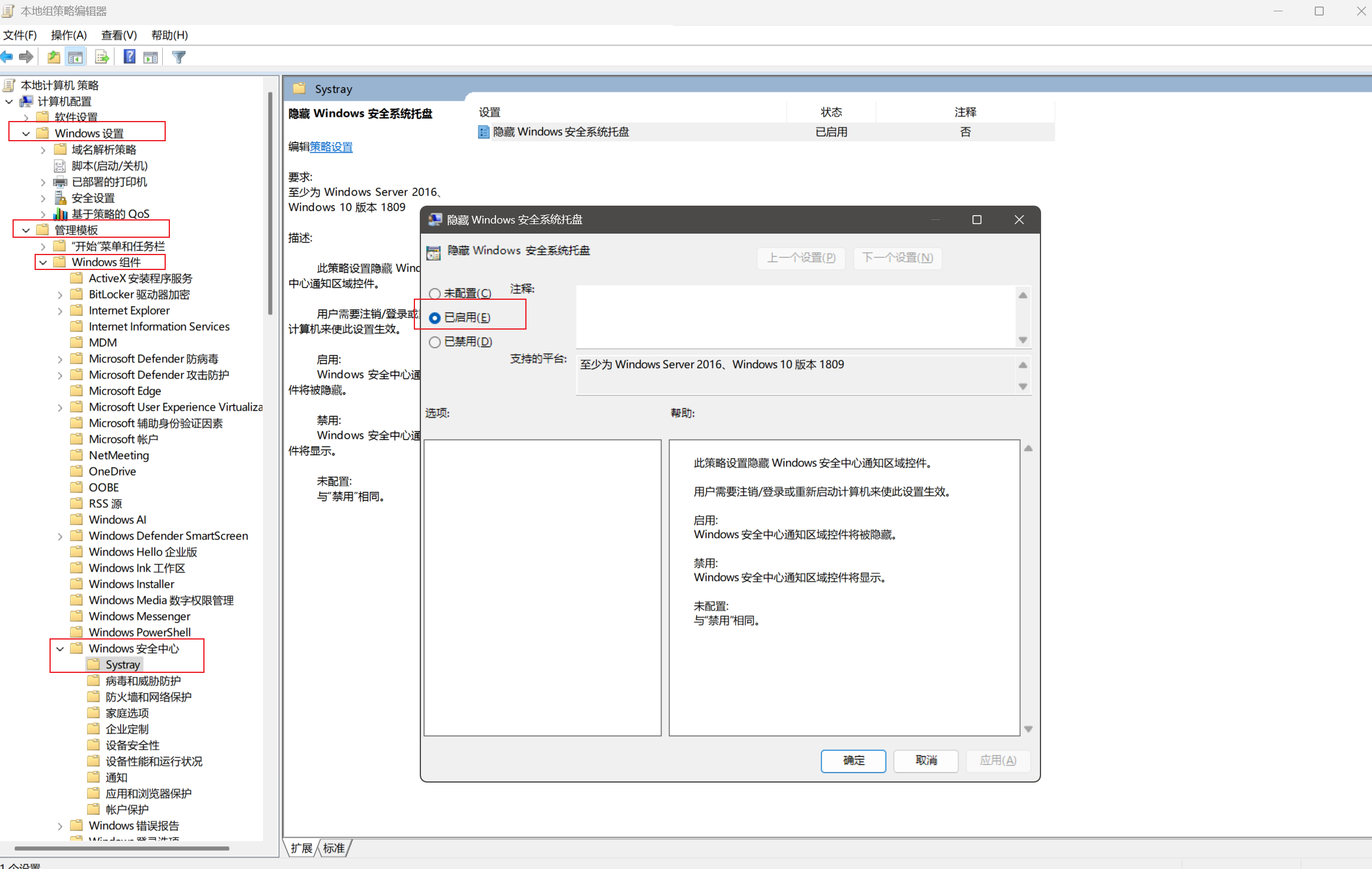Open help via blue question icon
The height and width of the screenshot is (869, 1372).
click(129, 57)
